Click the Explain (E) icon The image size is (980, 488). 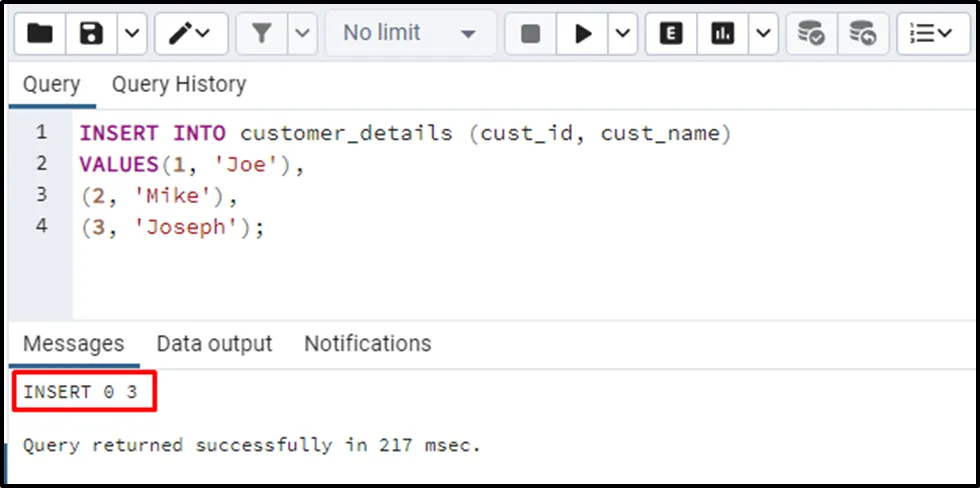[x=672, y=34]
